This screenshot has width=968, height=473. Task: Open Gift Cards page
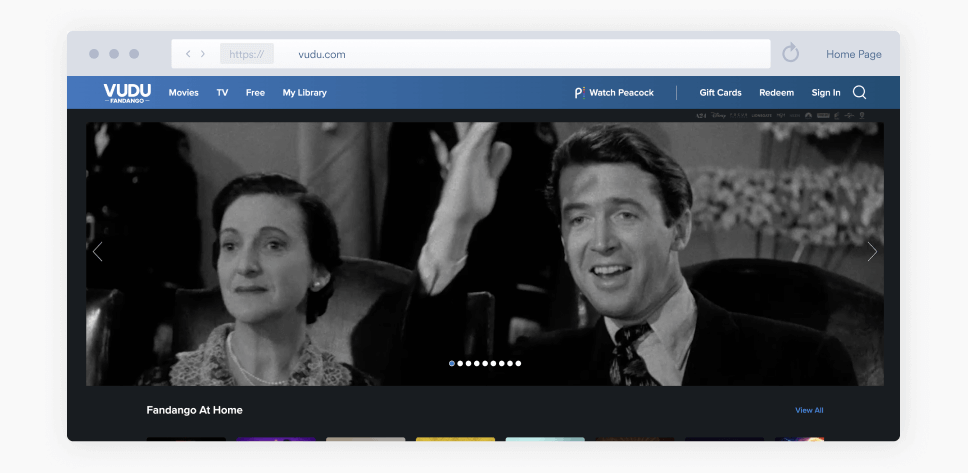coord(720,93)
